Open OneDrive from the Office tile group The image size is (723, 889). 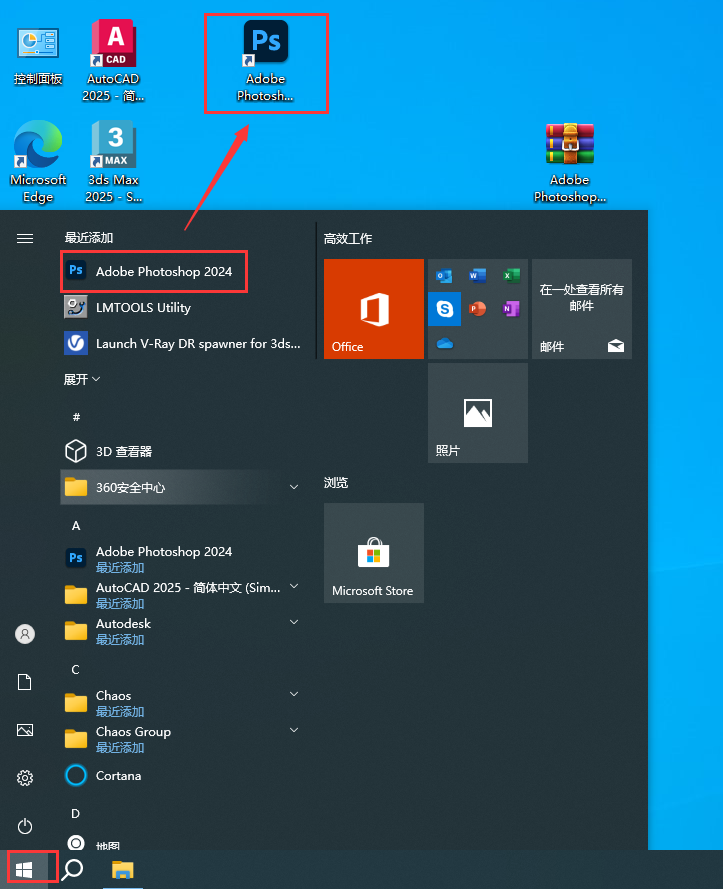(x=445, y=343)
